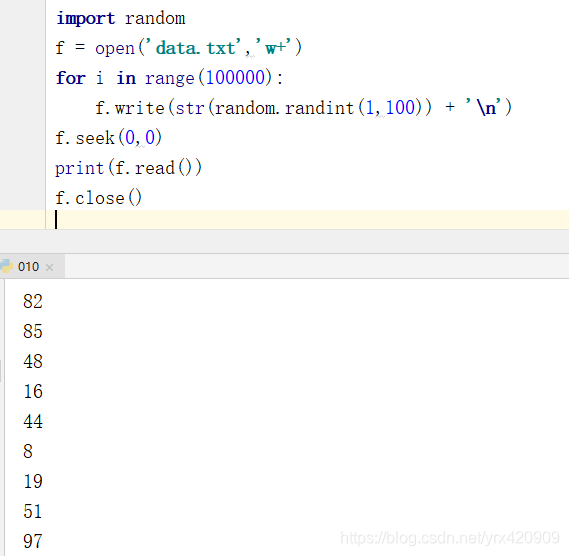Click the '\n' string literal
The image size is (569, 556).
(483, 107)
